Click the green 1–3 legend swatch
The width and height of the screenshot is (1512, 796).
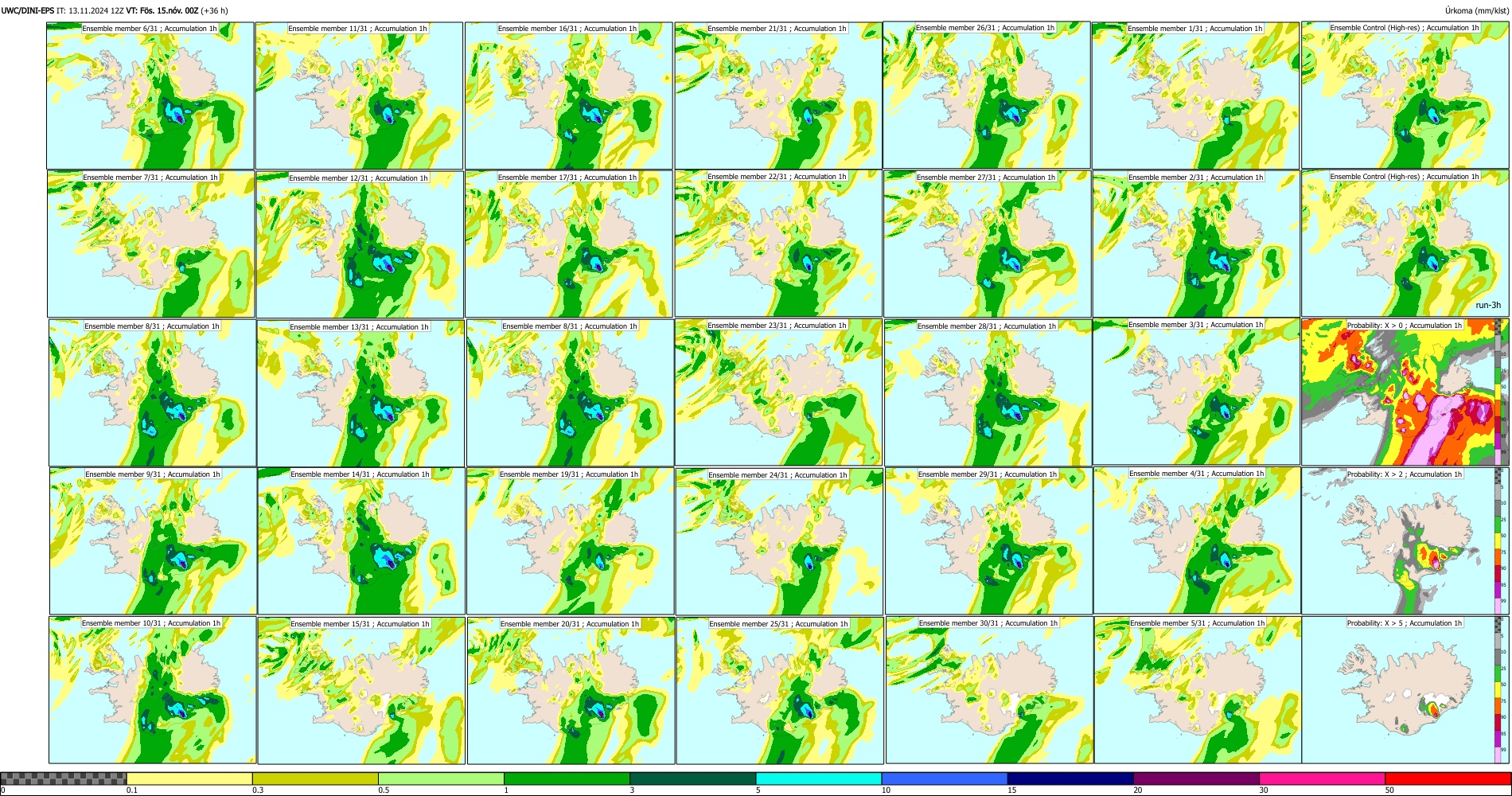point(567,778)
